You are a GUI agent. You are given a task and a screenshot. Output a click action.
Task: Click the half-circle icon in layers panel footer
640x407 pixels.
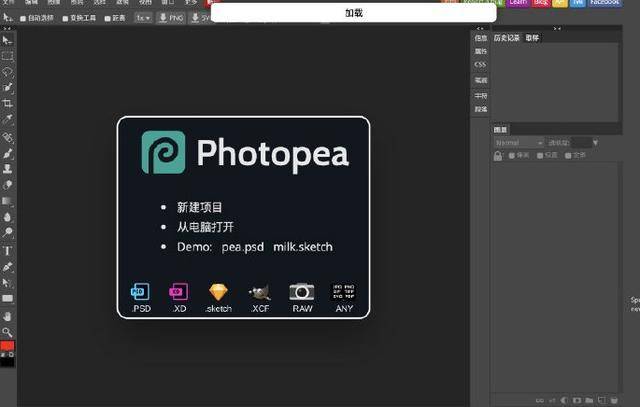click(x=564, y=400)
